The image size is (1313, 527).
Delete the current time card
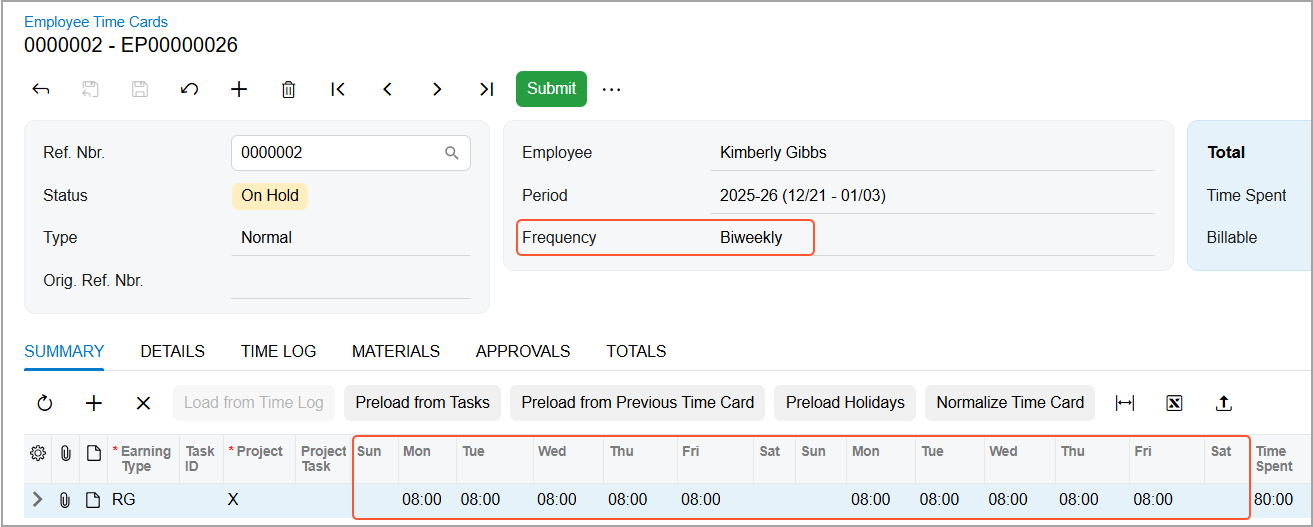coord(288,89)
